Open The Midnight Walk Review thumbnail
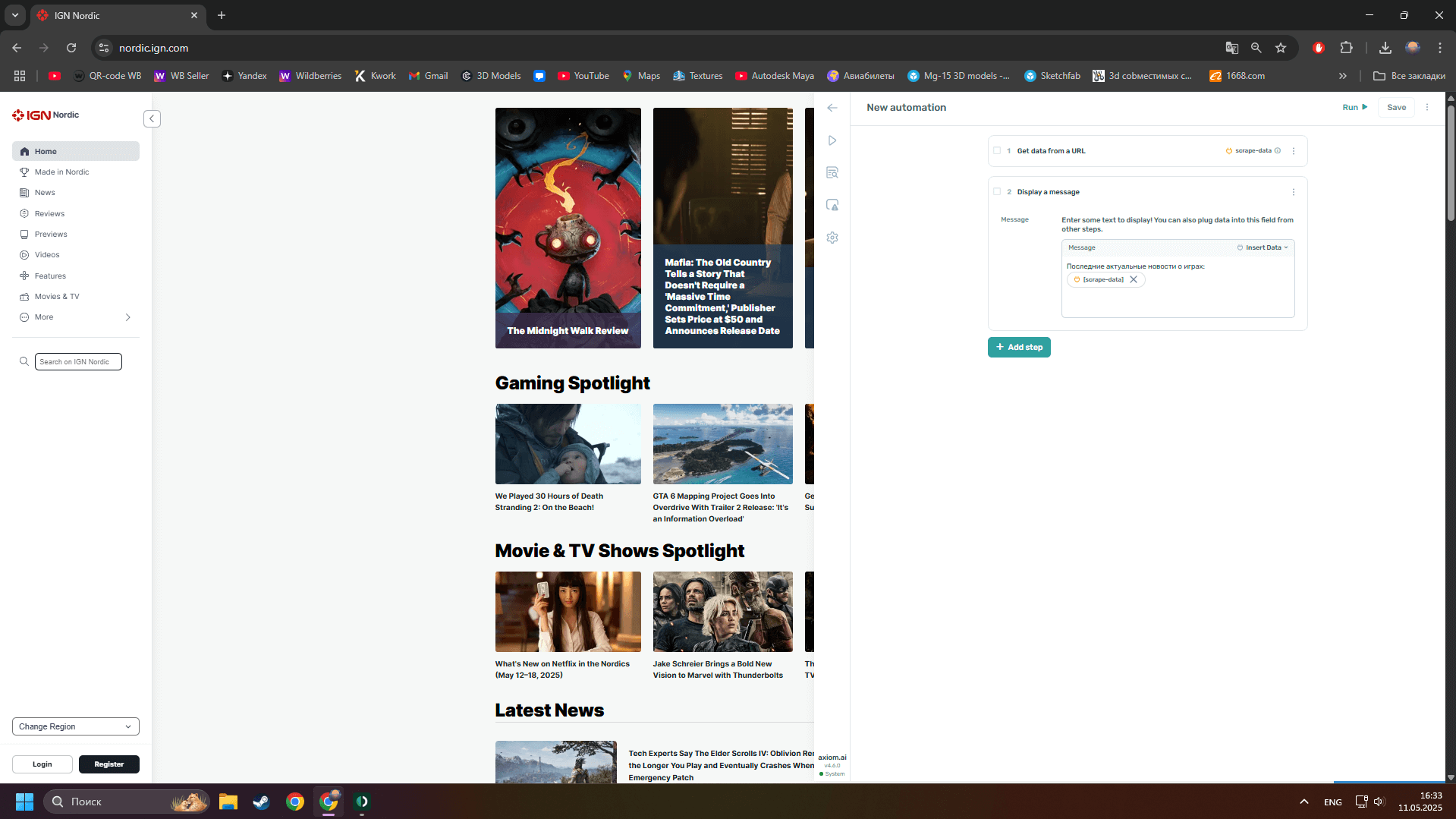The width and height of the screenshot is (1456, 819). pyautogui.click(x=568, y=228)
